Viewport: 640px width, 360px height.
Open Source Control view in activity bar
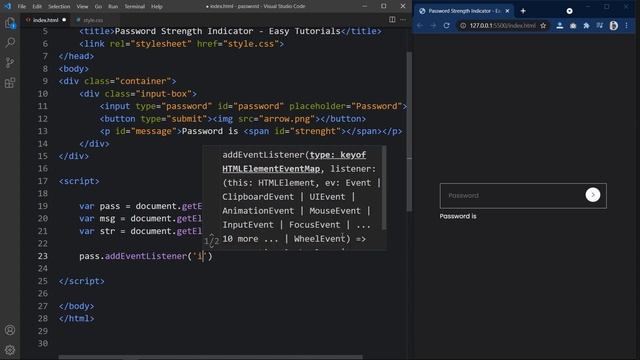[x=10, y=62]
